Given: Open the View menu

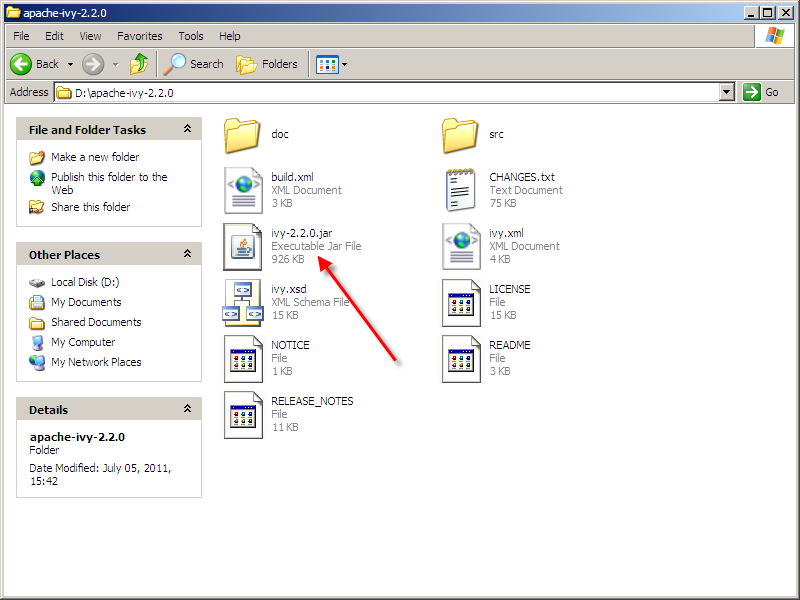Looking at the screenshot, I should (90, 36).
